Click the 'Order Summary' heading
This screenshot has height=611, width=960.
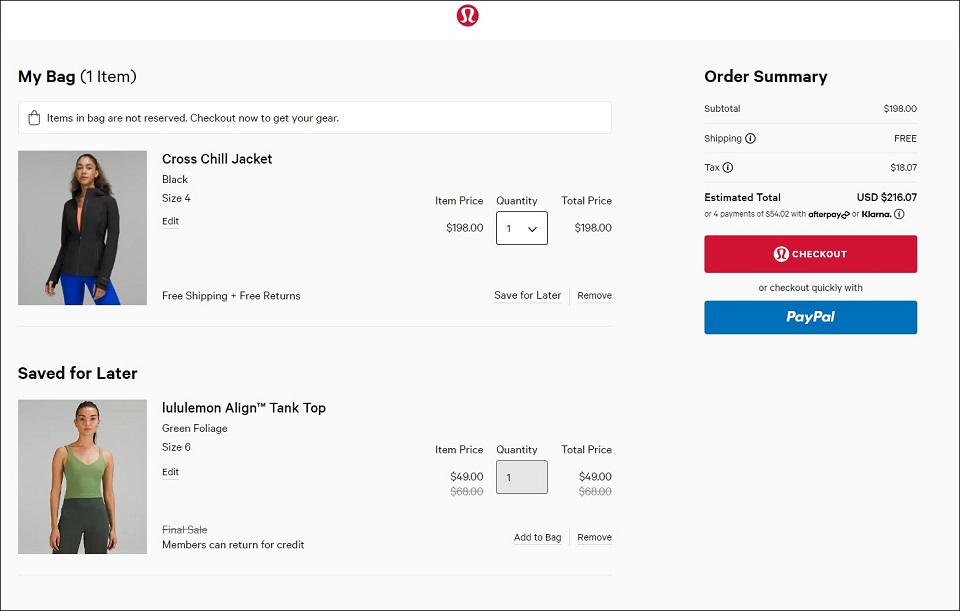[765, 77]
